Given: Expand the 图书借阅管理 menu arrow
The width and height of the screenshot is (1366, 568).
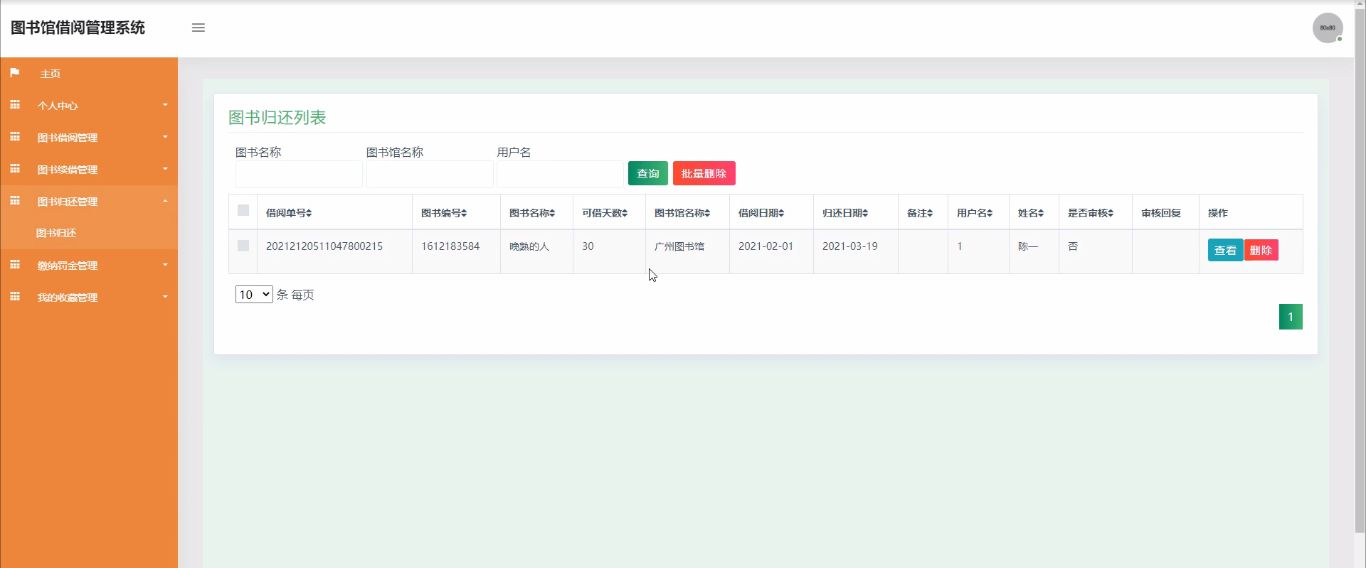Looking at the screenshot, I should pos(165,137).
